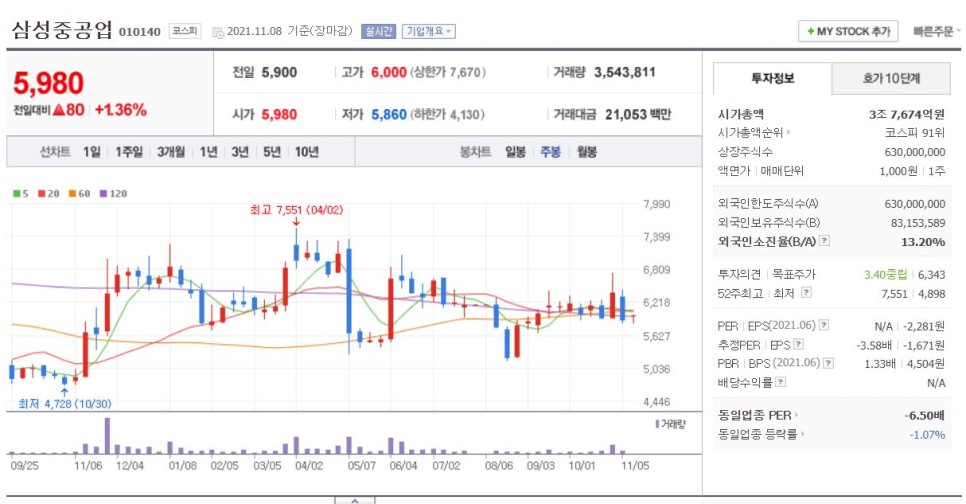Screen dimensions: 966x504
Task: Click 코스피 91위 ranking value
Action: [x=915, y=132]
